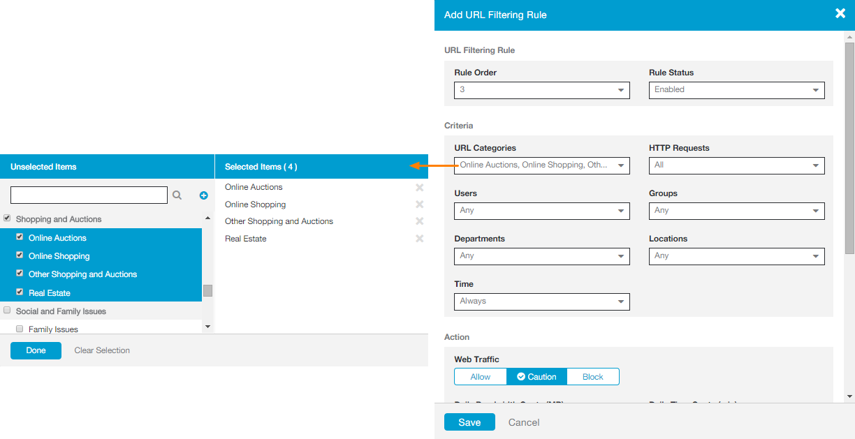Image resolution: width=855 pixels, height=439 pixels.
Task: Select Allow for Web Traffic
Action: point(480,377)
